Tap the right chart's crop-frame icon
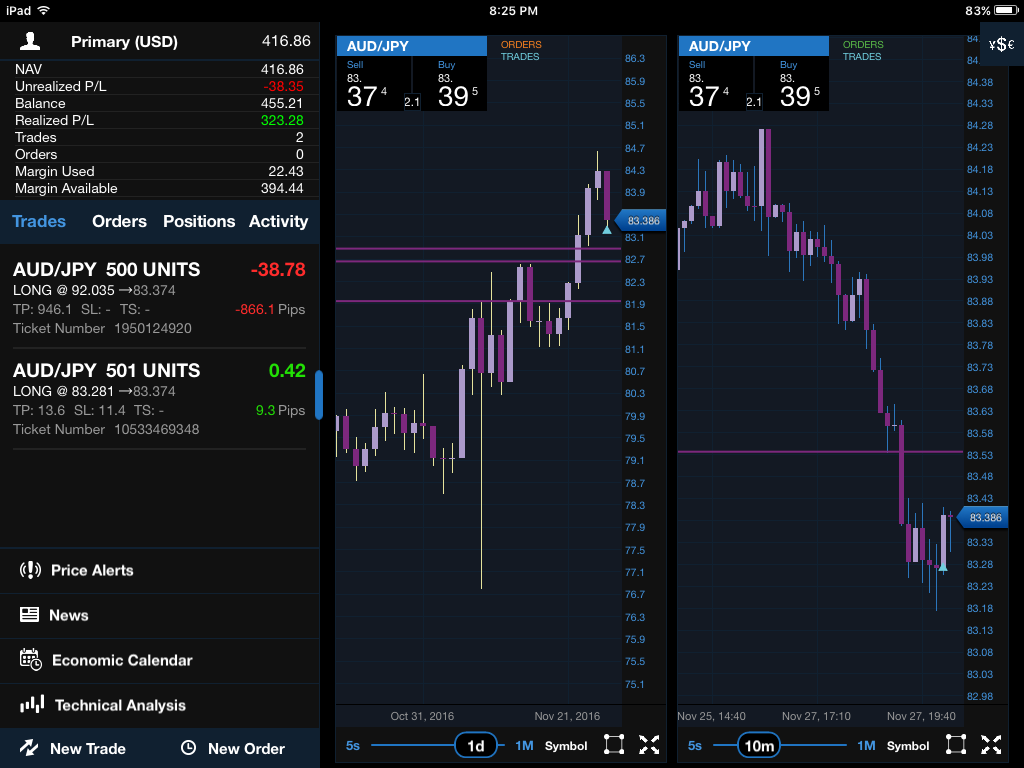 point(956,745)
